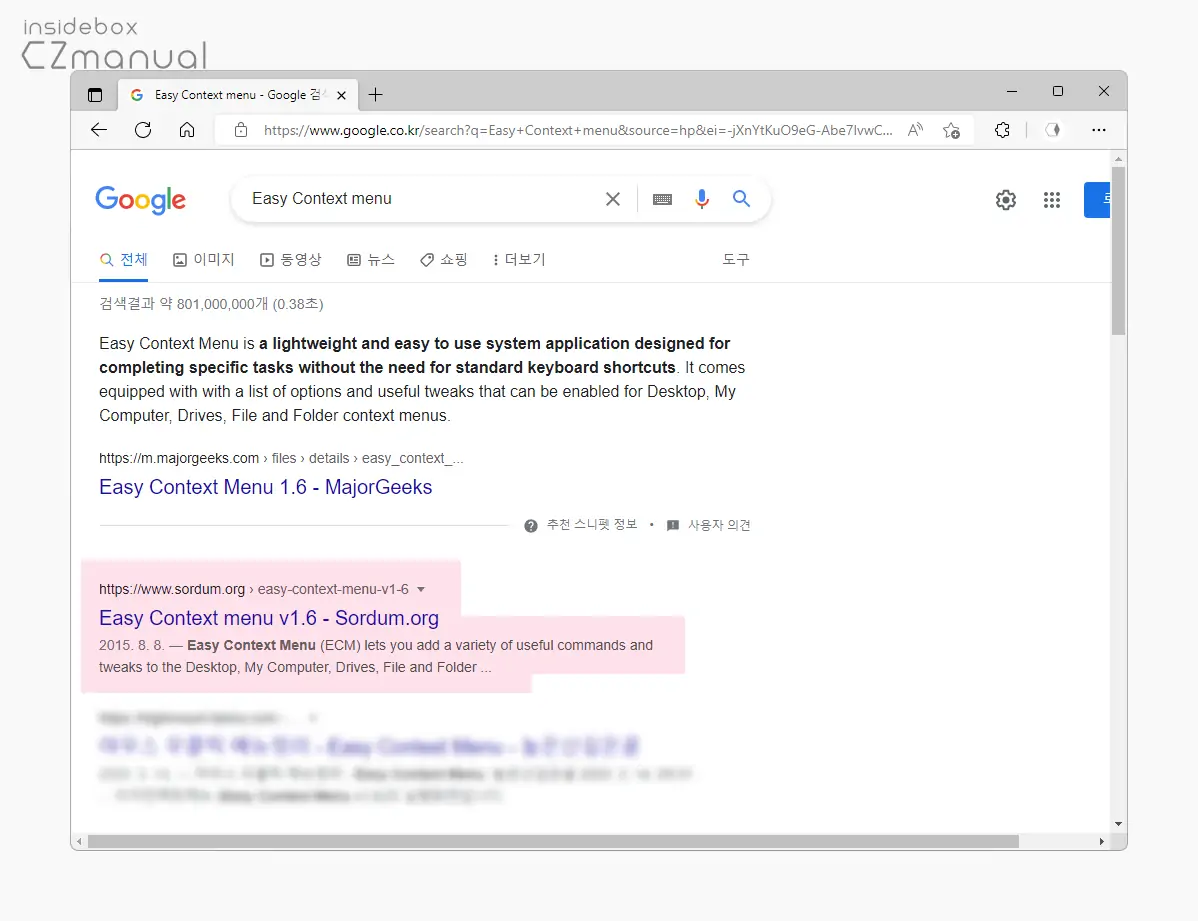The width and height of the screenshot is (1198, 921).
Task: Click the vertical scrollbar thumb
Action: coord(1119,251)
